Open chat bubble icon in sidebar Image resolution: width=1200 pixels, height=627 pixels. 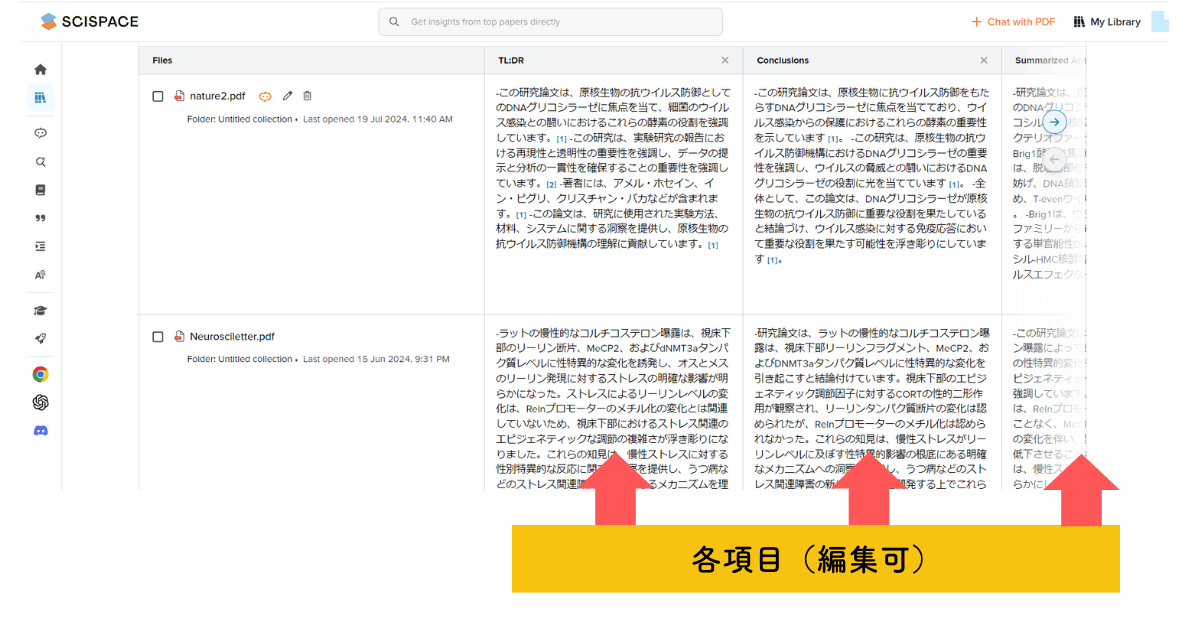tap(40, 133)
